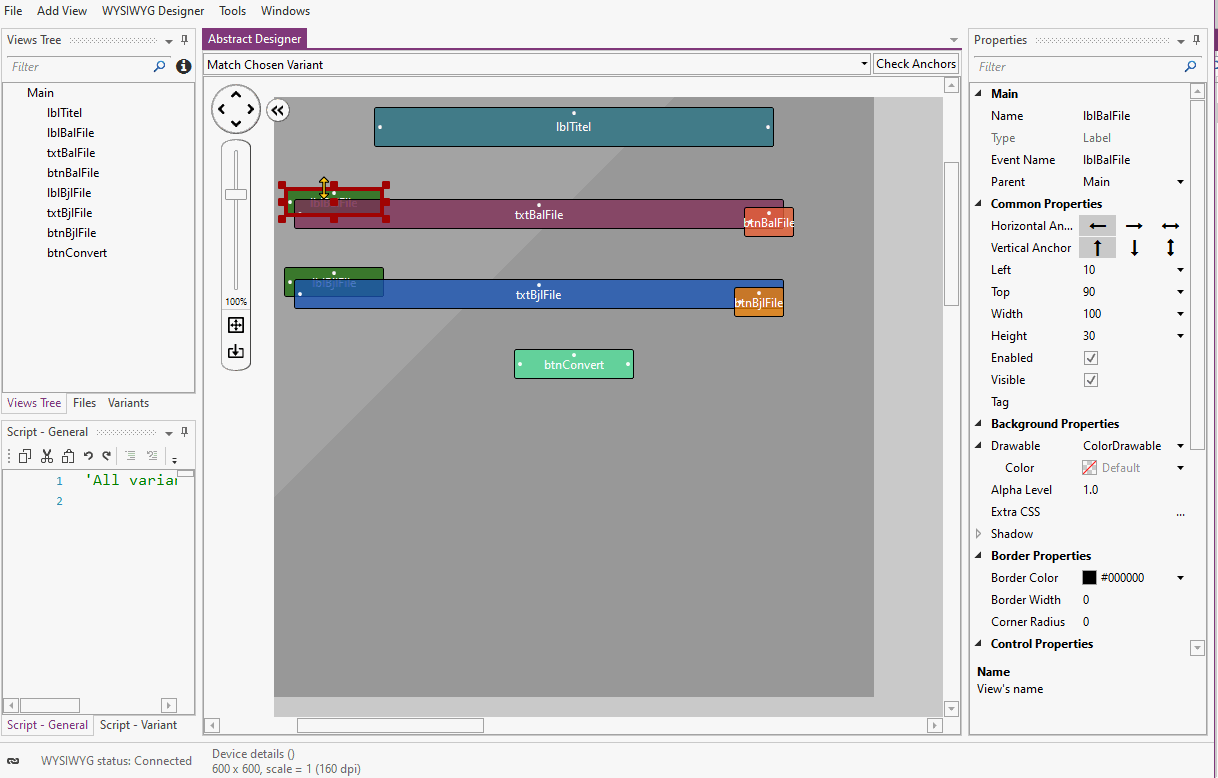Set Vertical Anchor to bottom
Viewport: 1218px width, 778px height.
[1134, 248]
